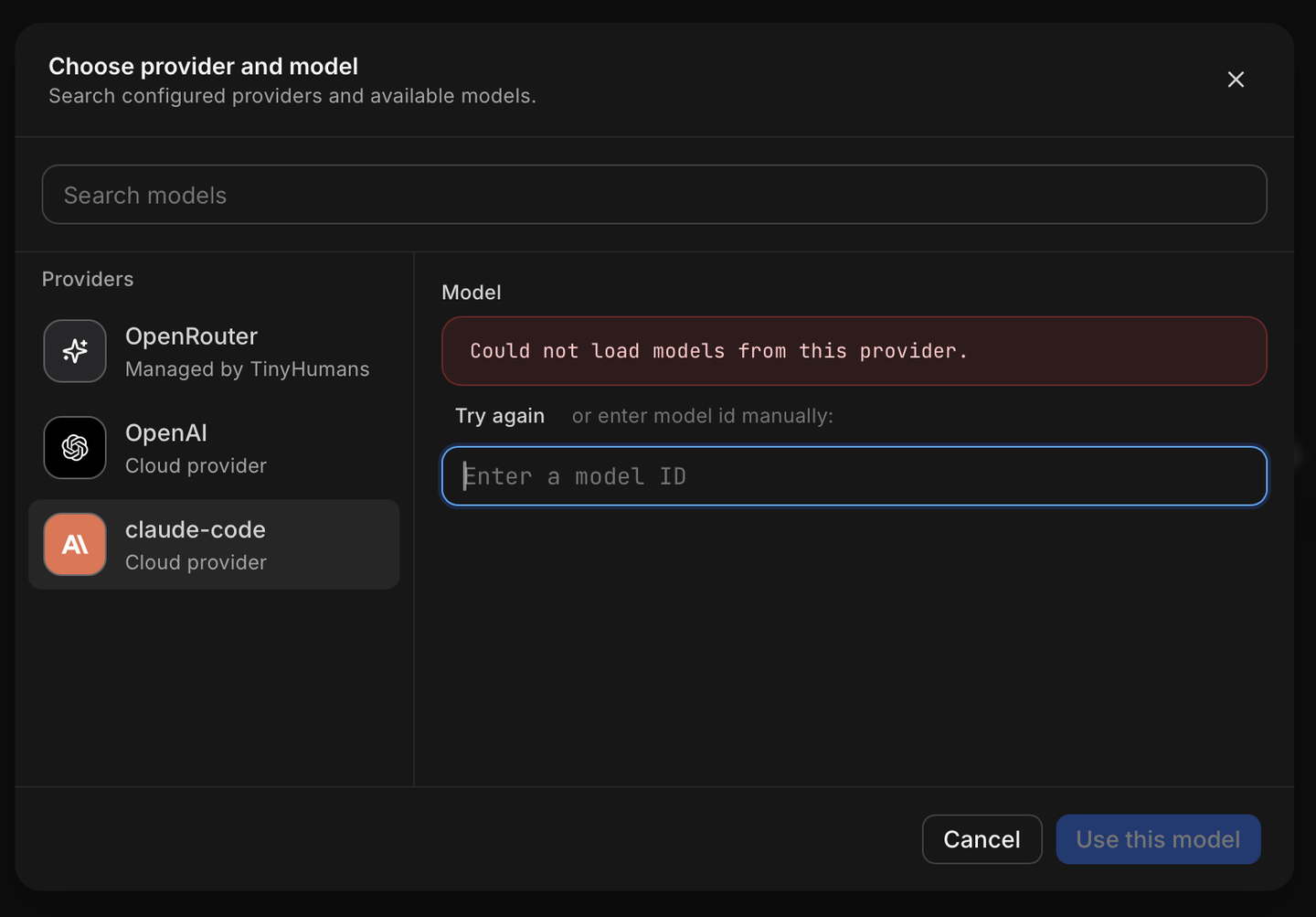Click 'Search configured providers and available models.' text
The width and height of the screenshot is (1316, 917).
(292, 96)
